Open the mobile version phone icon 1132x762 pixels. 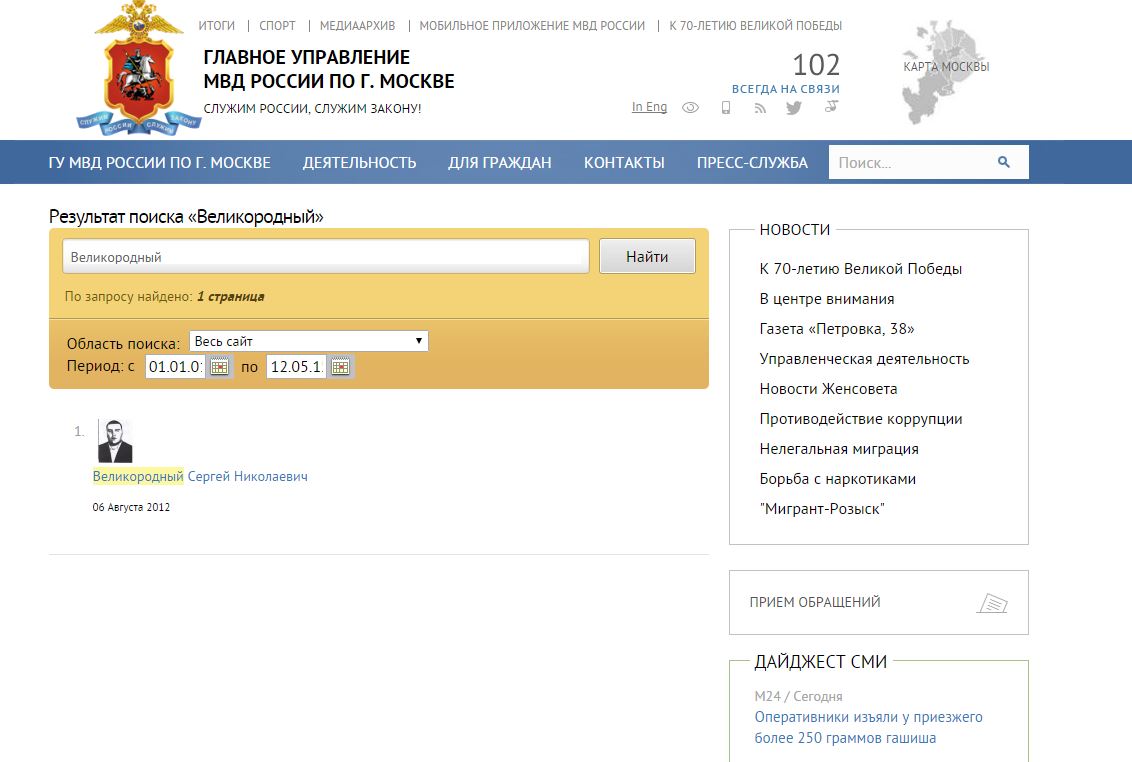(726, 108)
